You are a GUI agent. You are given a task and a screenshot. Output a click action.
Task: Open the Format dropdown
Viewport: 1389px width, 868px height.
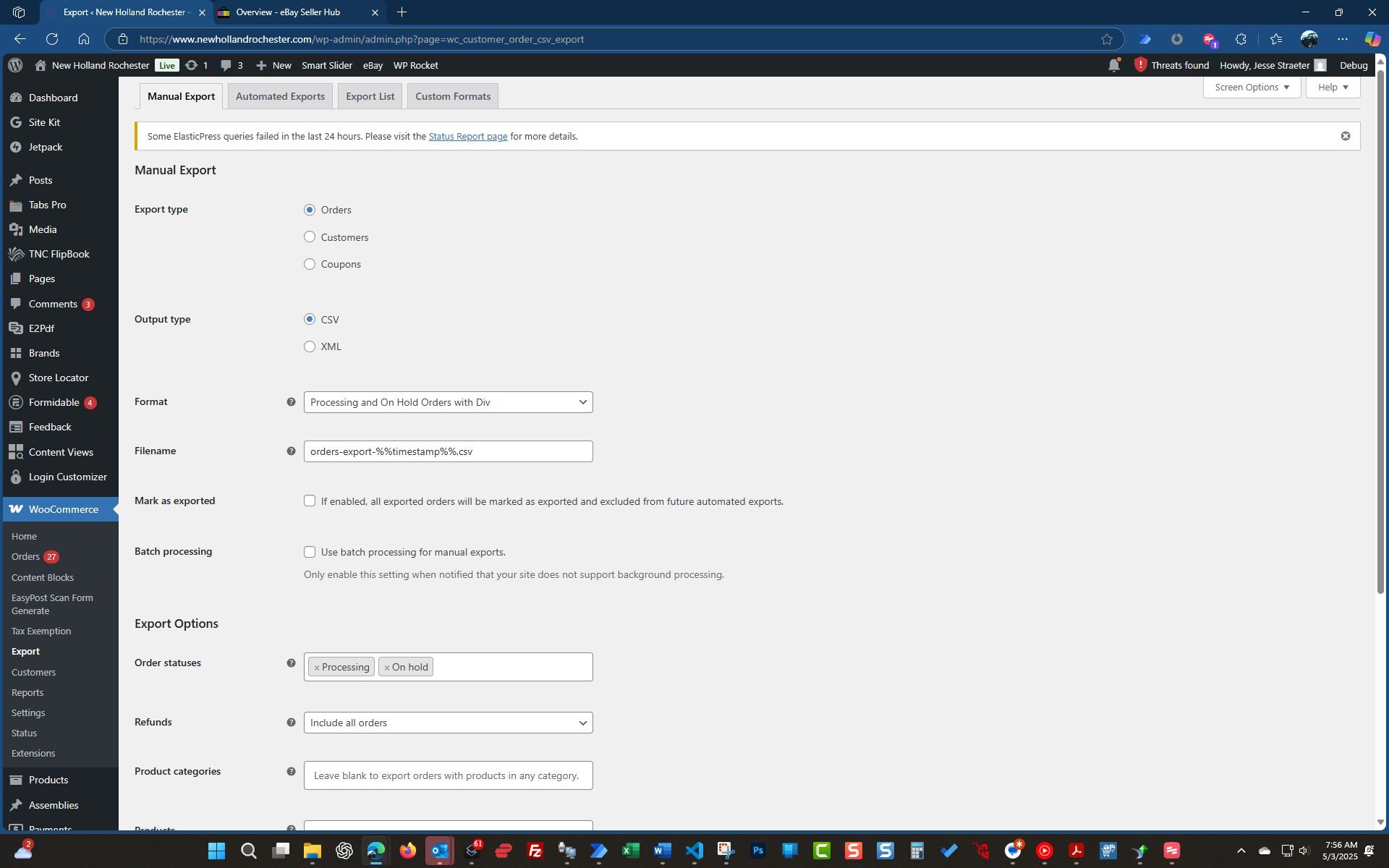pos(448,402)
